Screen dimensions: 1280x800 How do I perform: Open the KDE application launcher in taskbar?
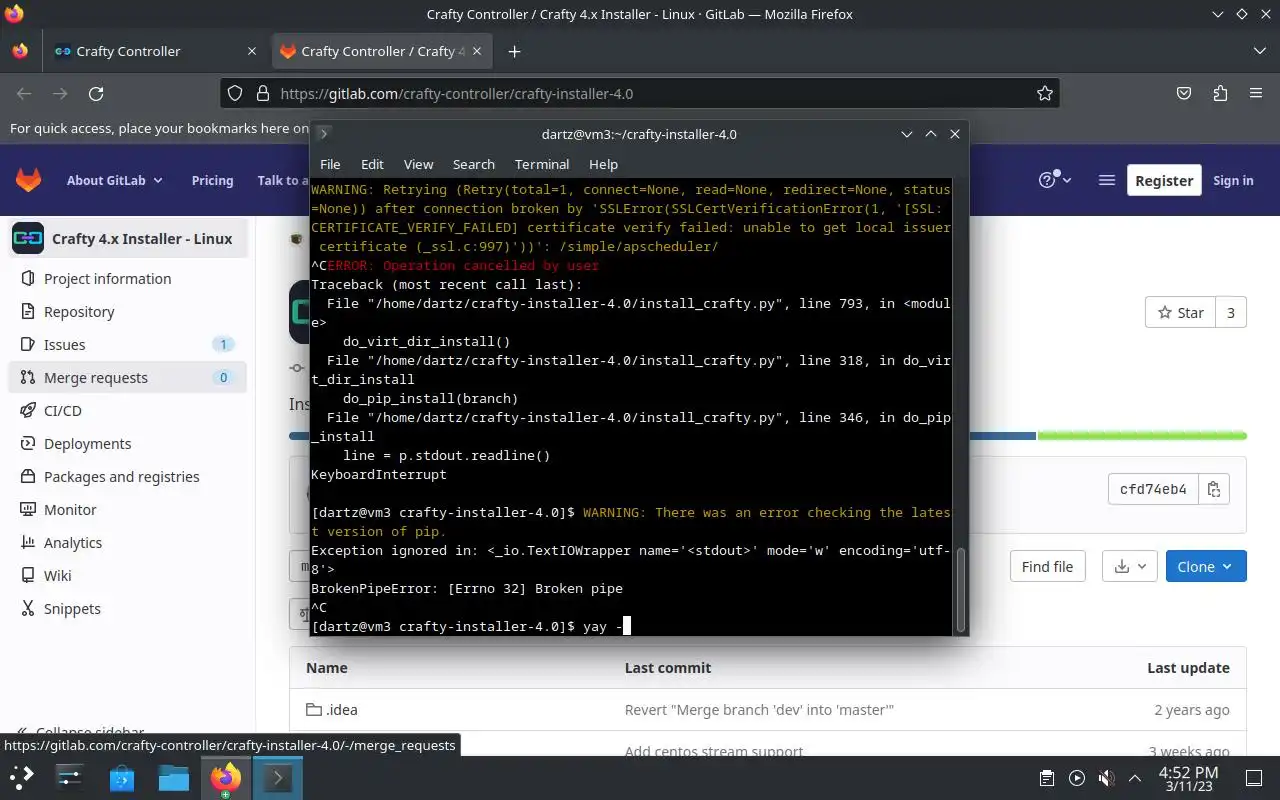point(22,777)
